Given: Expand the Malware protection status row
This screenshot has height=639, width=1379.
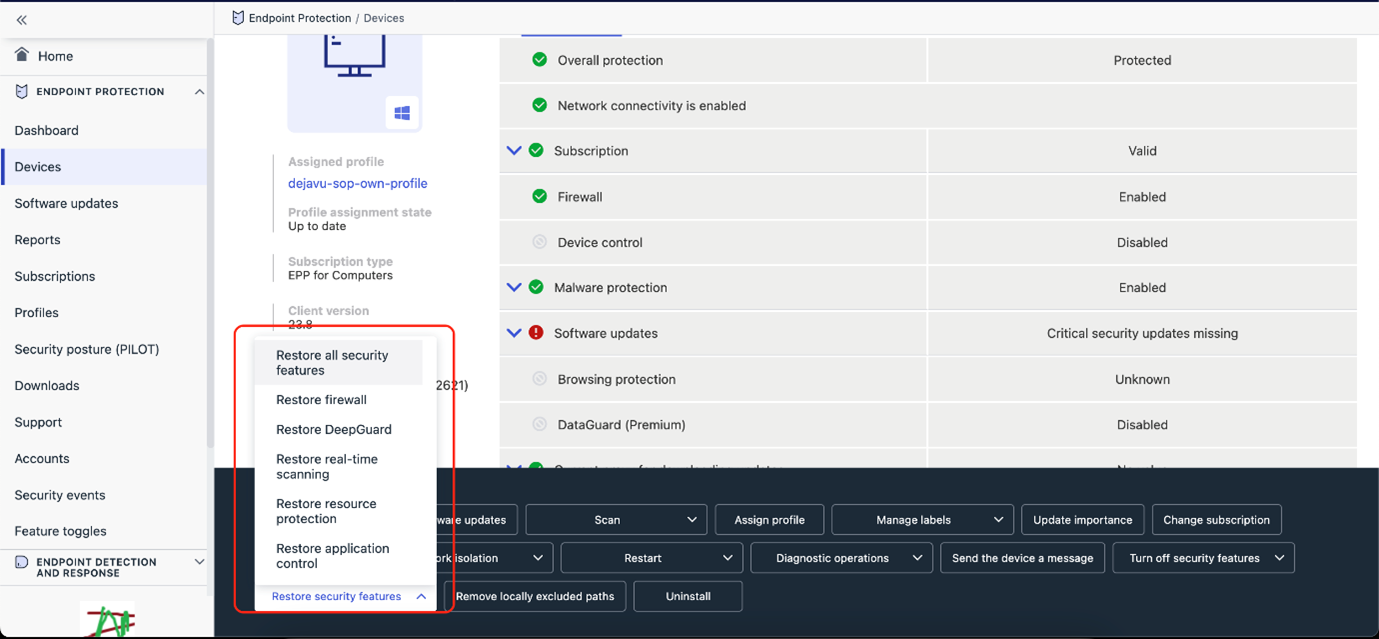Looking at the screenshot, I should click(x=514, y=287).
